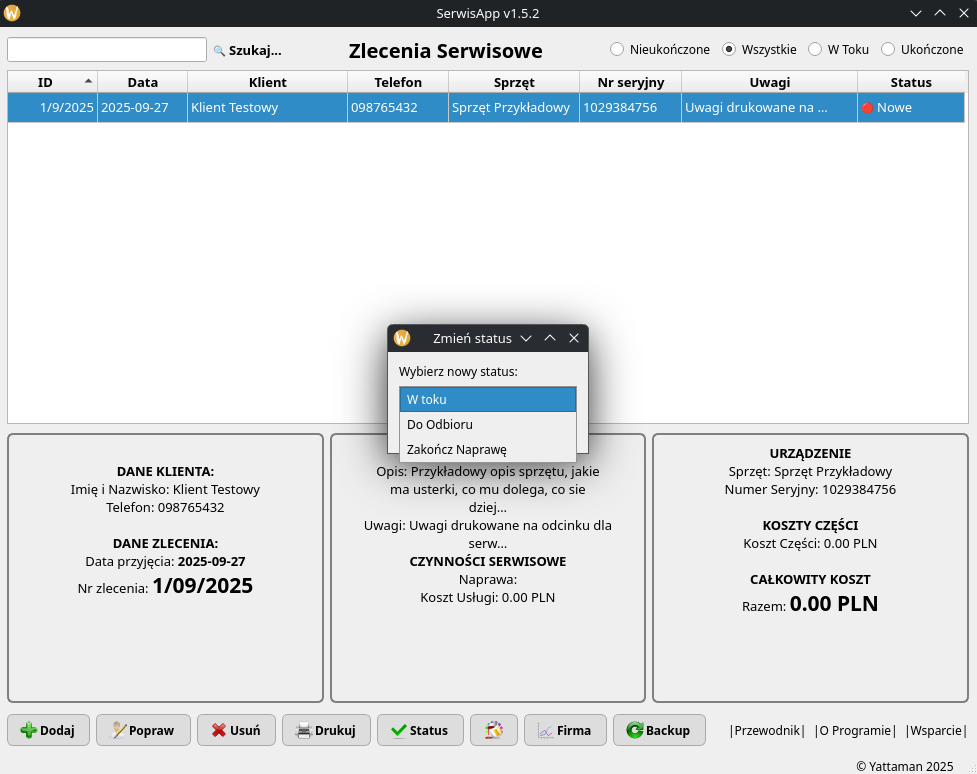Open the unlabeled colorful settings icon button
Viewport: 977px width, 774px height.
(x=493, y=730)
